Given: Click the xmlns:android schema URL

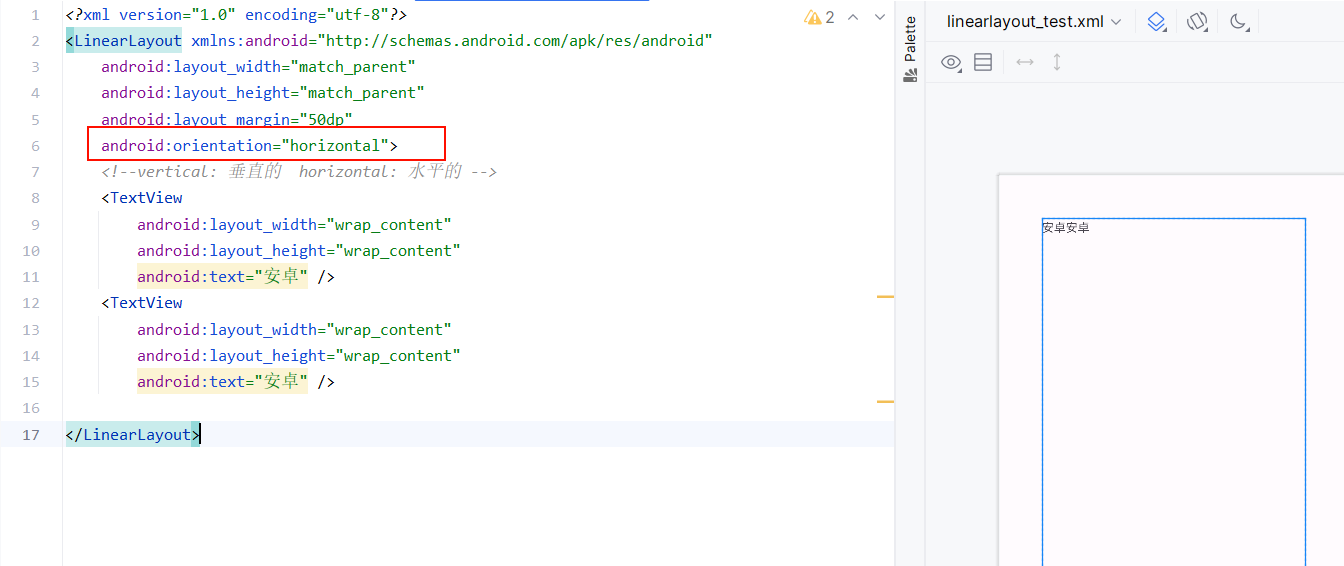Looking at the screenshot, I should click(x=515, y=41).
